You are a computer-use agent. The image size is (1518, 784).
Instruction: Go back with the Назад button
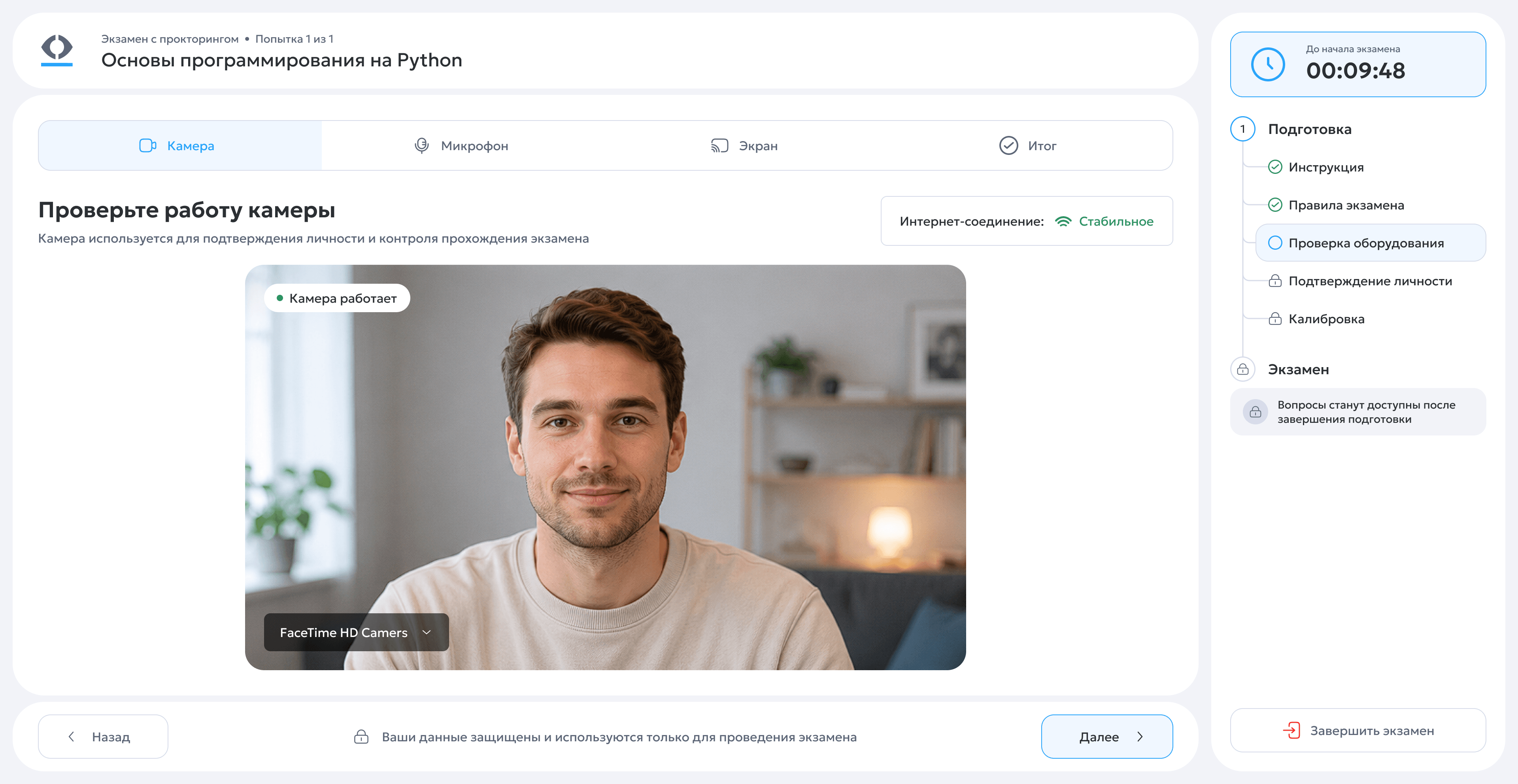tap(103, 737)
